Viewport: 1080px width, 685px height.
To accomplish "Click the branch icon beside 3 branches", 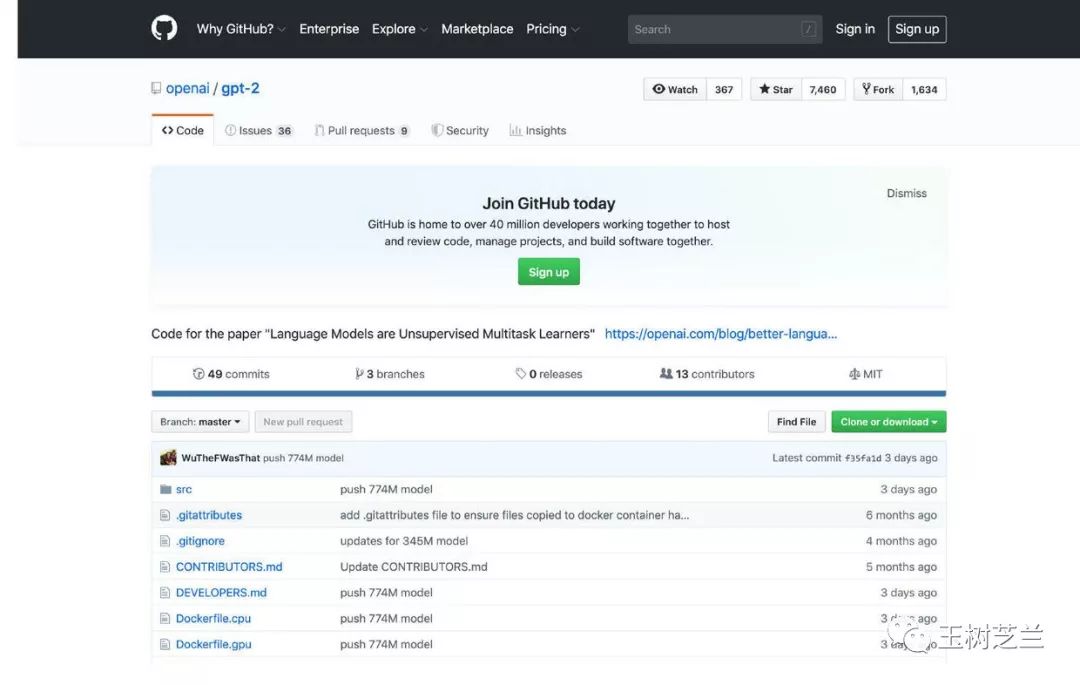I will pyautogui.click(x=359, y=374).
